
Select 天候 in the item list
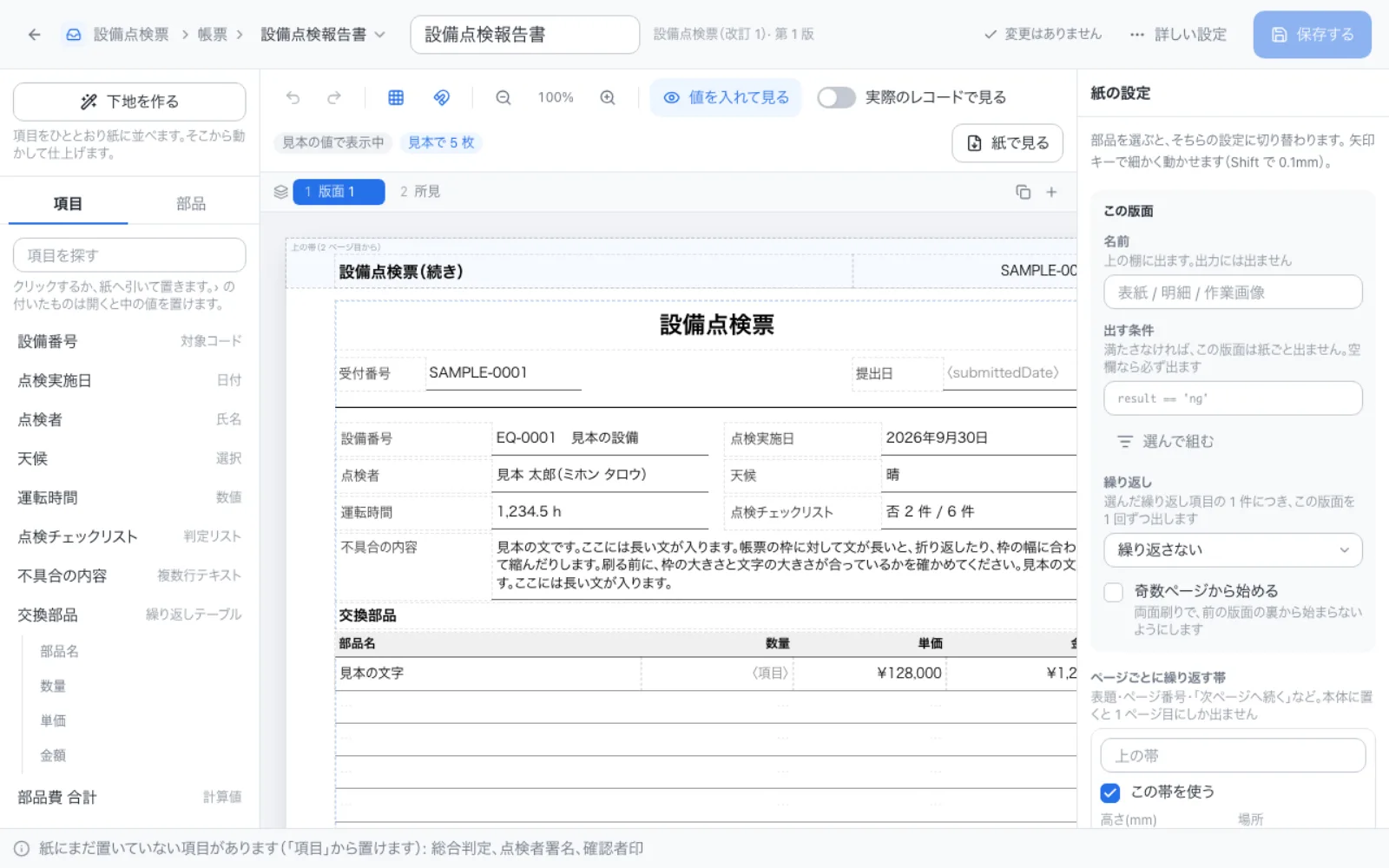[x=129, y=458]
